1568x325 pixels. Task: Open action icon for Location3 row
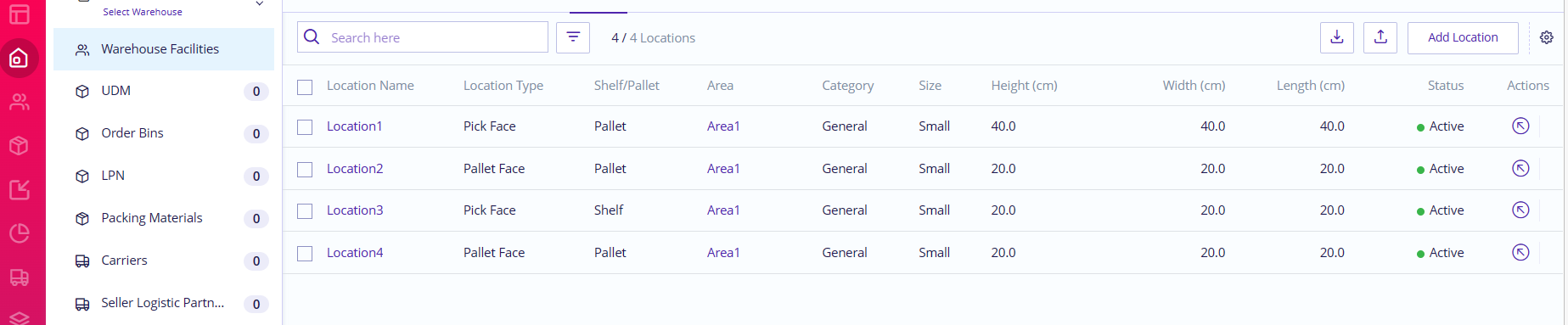(x=1520, y=210)
